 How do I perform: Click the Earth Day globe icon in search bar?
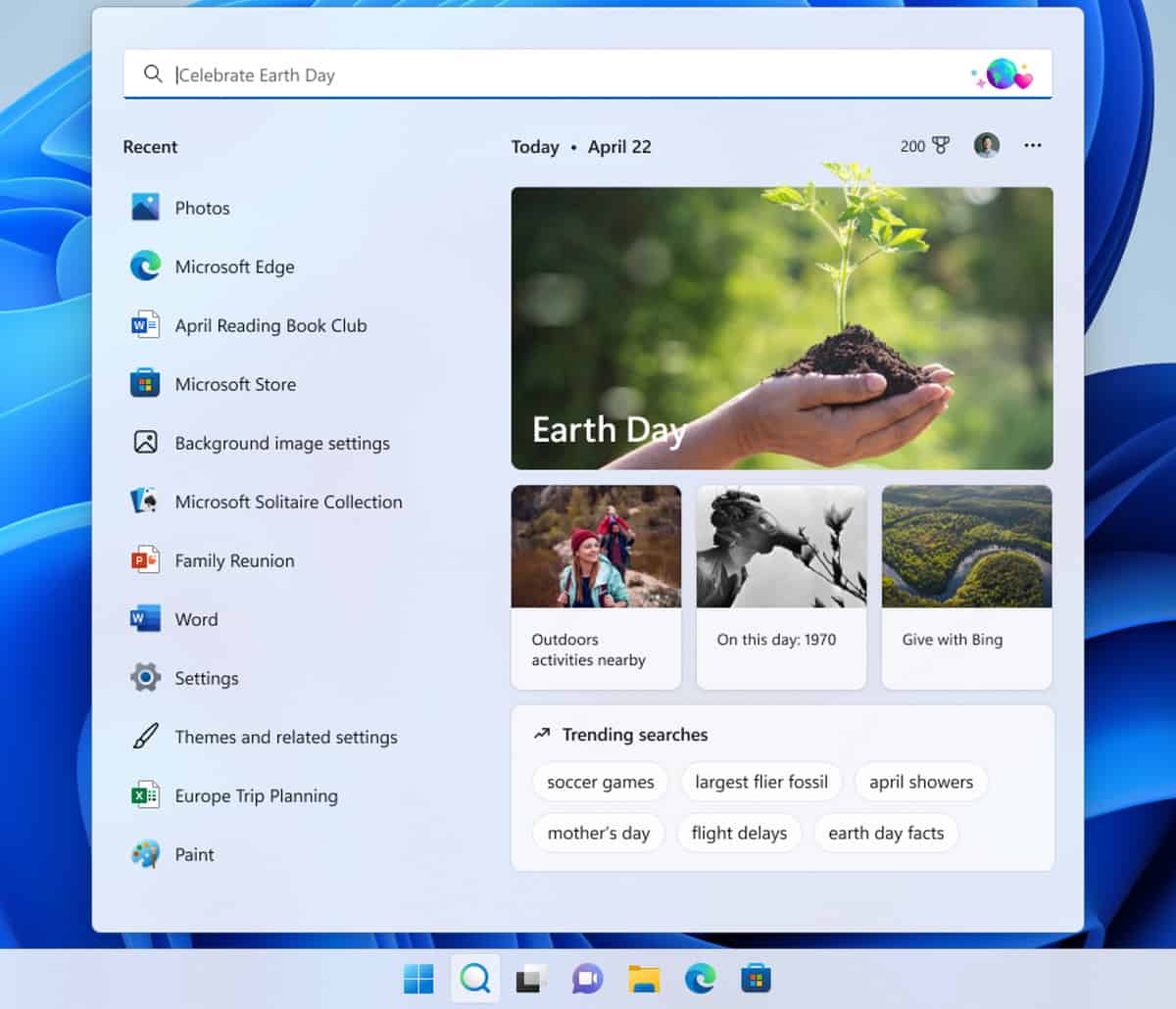pos(1004,72)
